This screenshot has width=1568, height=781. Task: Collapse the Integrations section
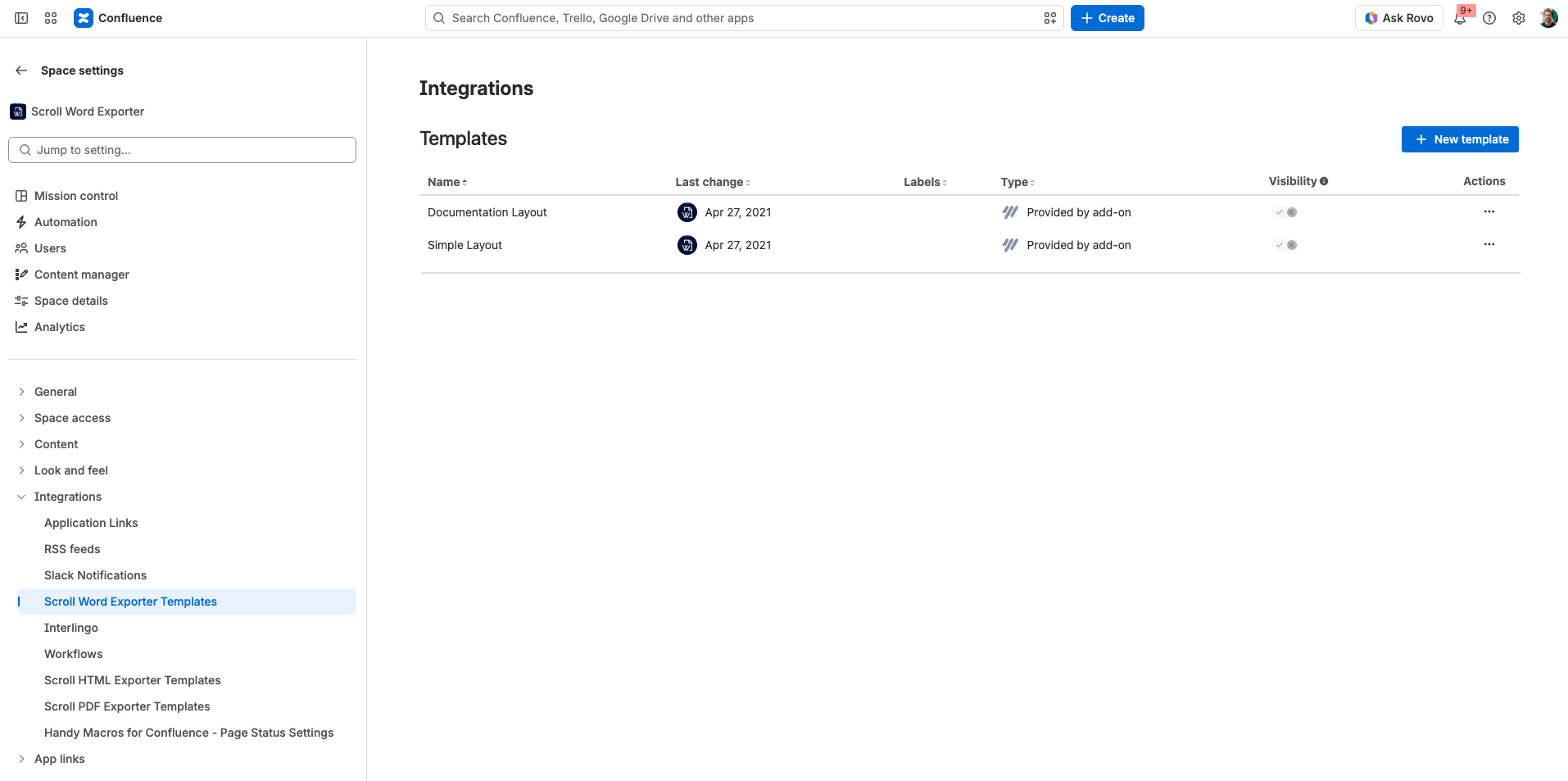pyautogui.click(x=21, y=497)
